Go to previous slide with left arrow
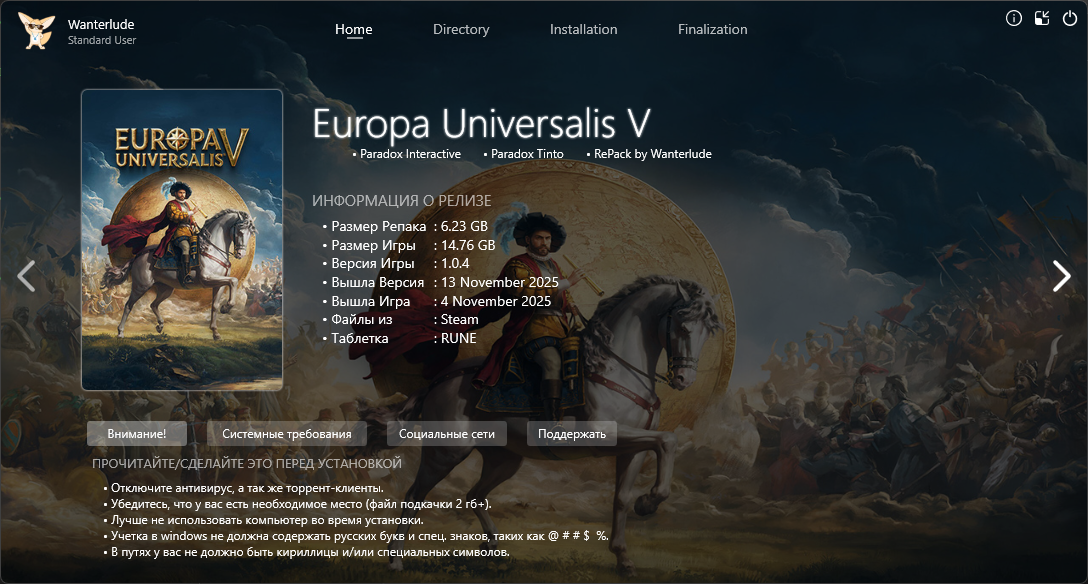This screenshot has height=584, width=1088. coord(27,276)
